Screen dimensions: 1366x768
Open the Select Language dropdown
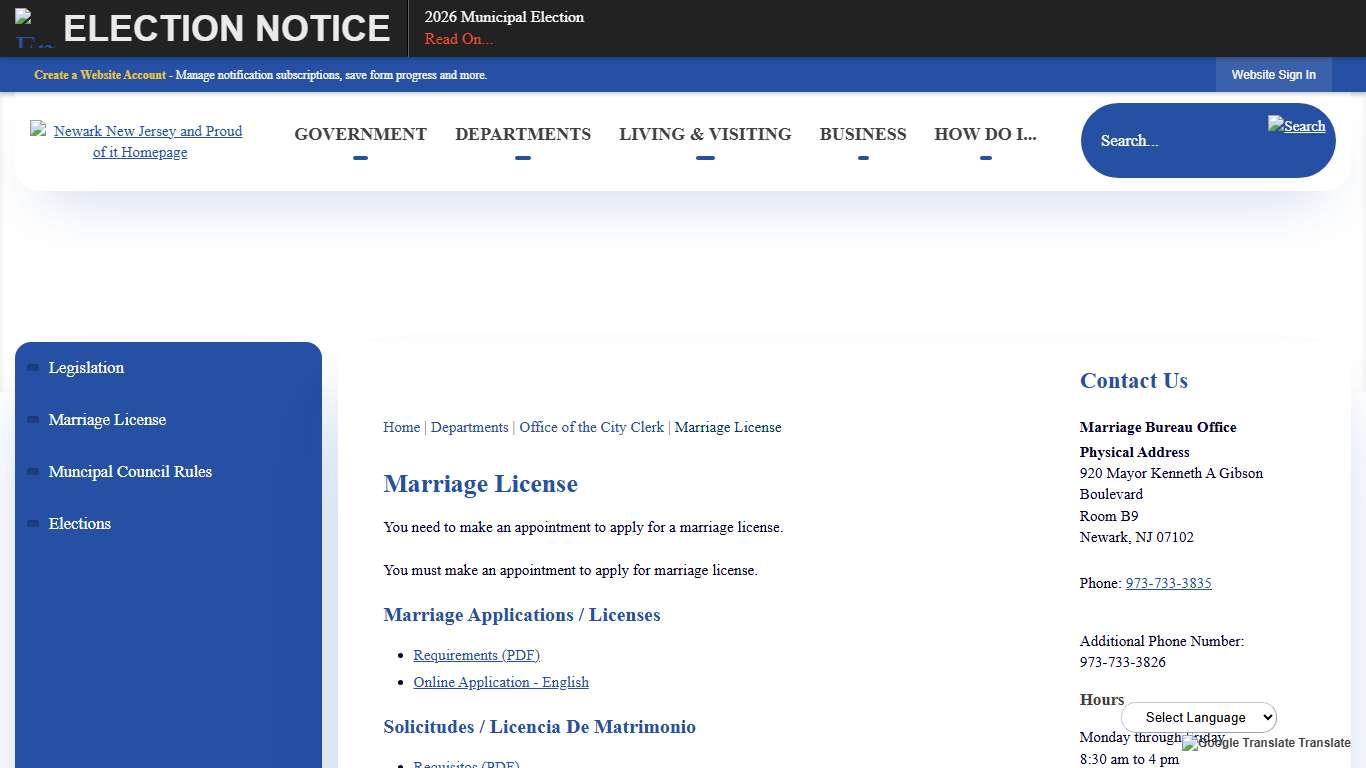click(1198, 717)
